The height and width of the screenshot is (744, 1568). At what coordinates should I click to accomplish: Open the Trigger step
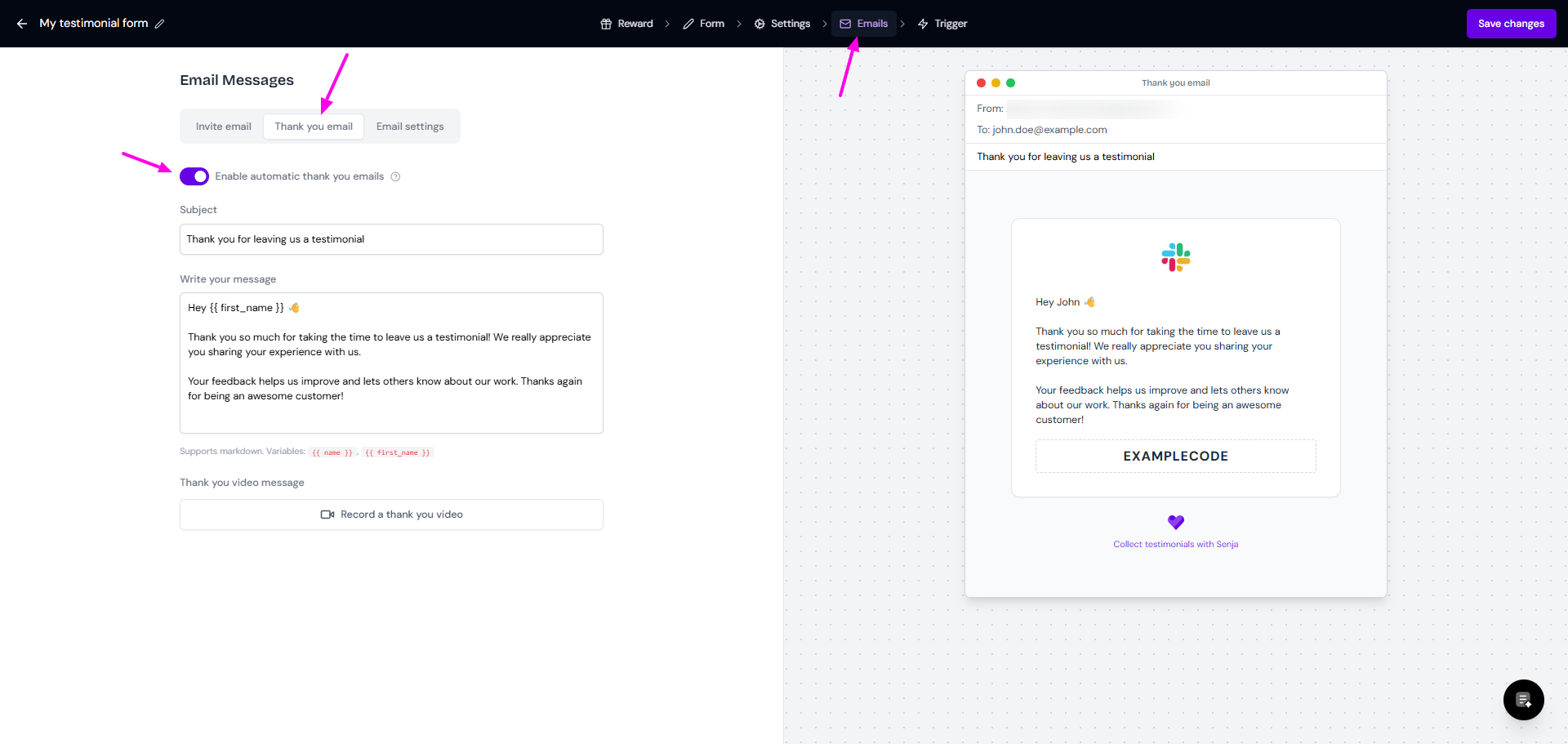[x=942, y=24]
